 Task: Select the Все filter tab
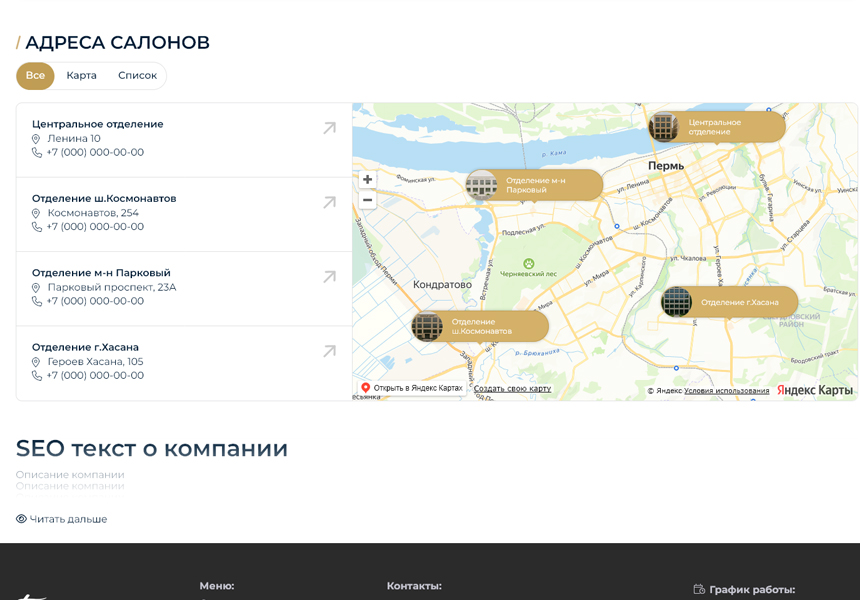[35, 76]
